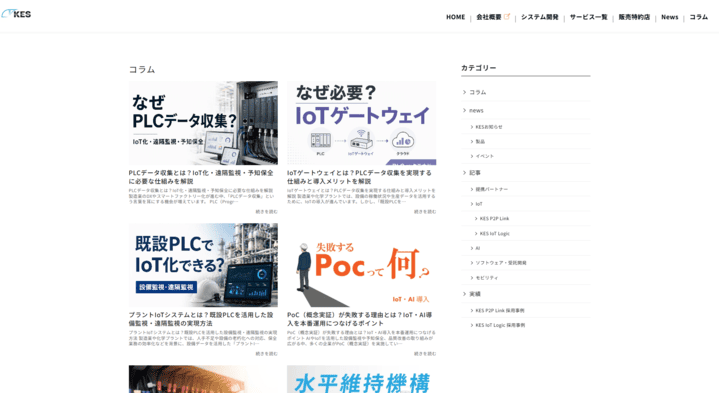Open the external link icon beside 会社概要
The height and width of the screenshot is (393, 719).
tap(507, 17)
